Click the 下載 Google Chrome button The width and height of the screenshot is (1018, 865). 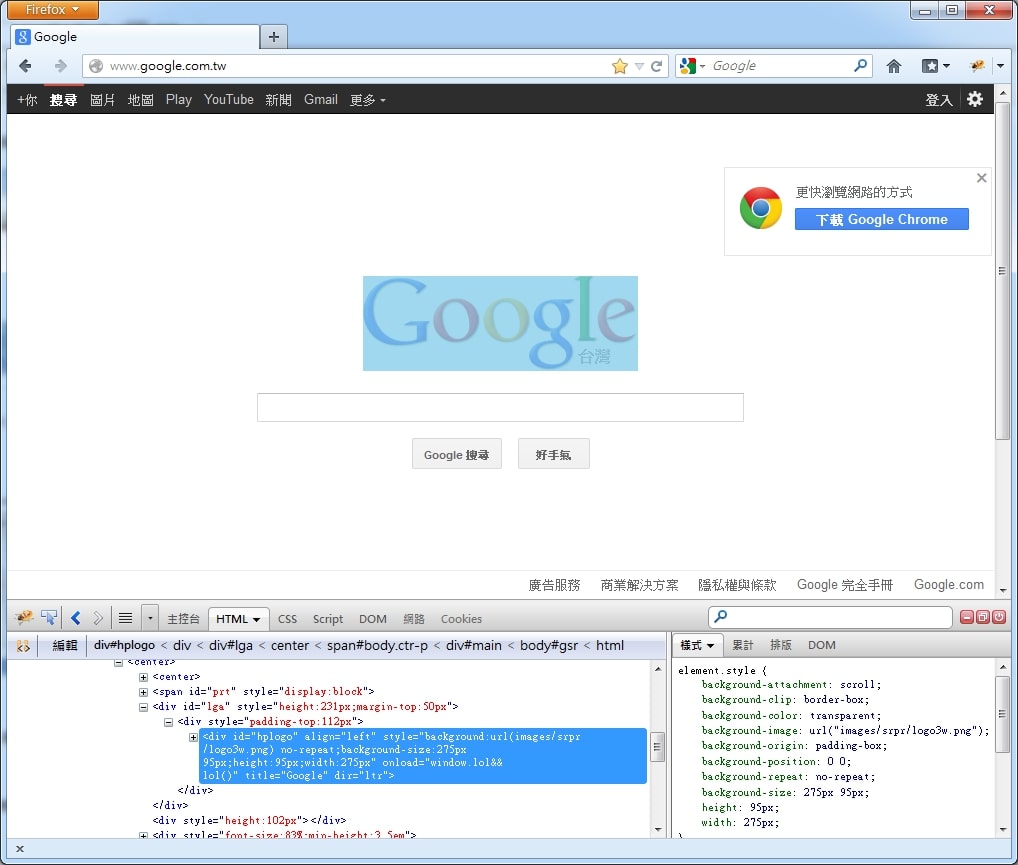pyautogui.click(x=882, y=219)
